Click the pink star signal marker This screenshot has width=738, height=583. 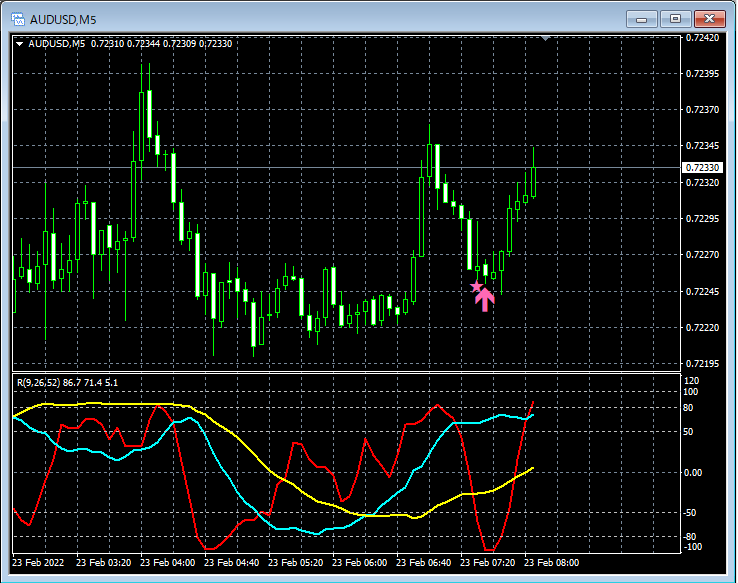point(476,287)
